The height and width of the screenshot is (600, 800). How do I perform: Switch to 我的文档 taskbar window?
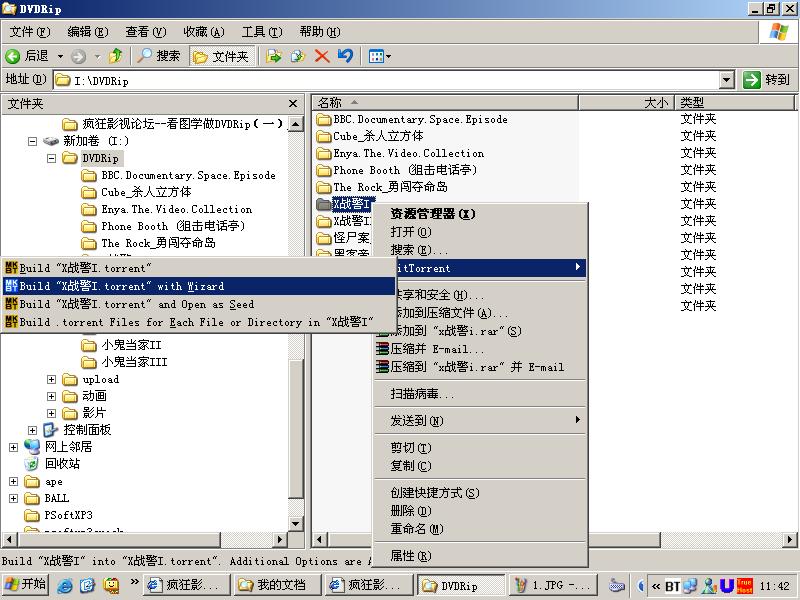[277, 585]
